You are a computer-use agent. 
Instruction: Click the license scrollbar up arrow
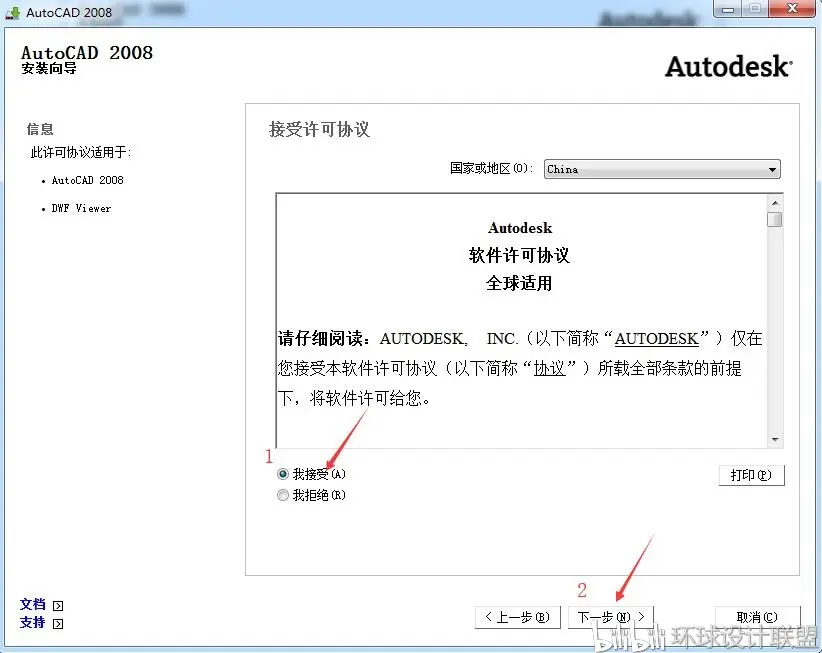pos(775,203)
